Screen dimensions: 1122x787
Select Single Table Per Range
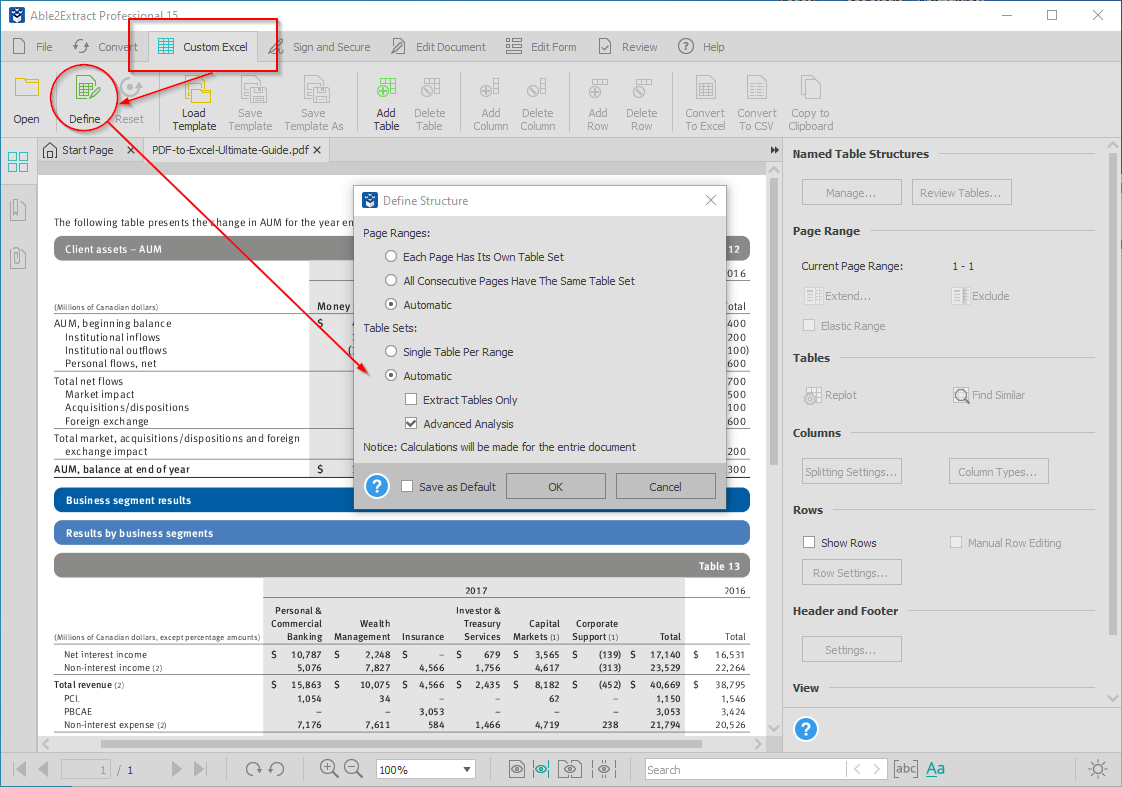[x=391, y=351]
